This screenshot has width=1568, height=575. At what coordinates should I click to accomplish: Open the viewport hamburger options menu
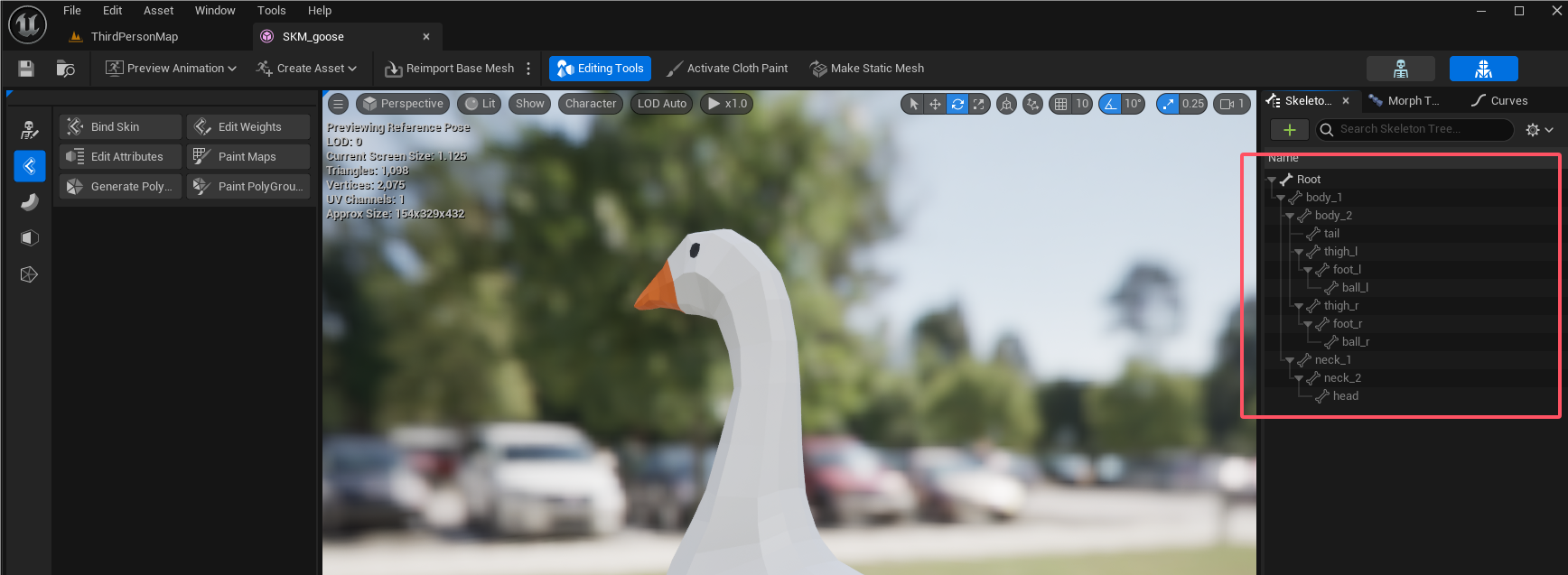[x=338, y=104]
